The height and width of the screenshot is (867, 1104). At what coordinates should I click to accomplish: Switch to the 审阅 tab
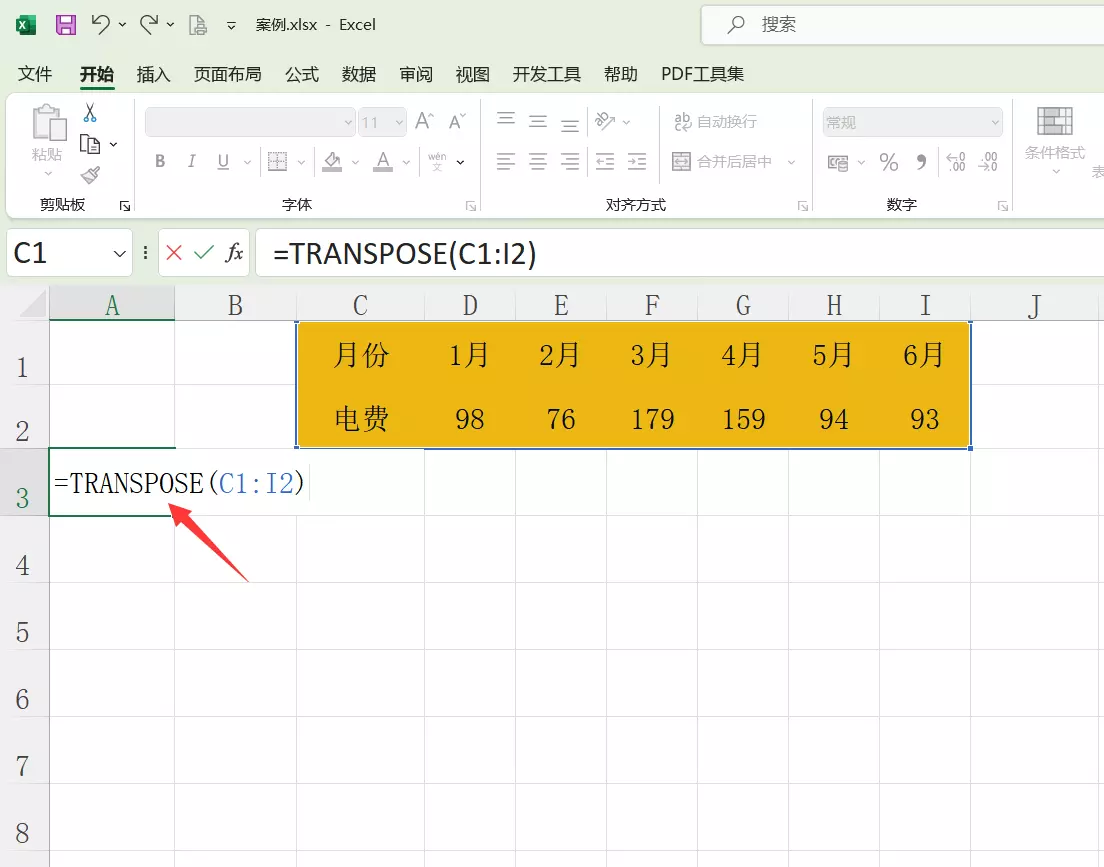tap(416, 74)
